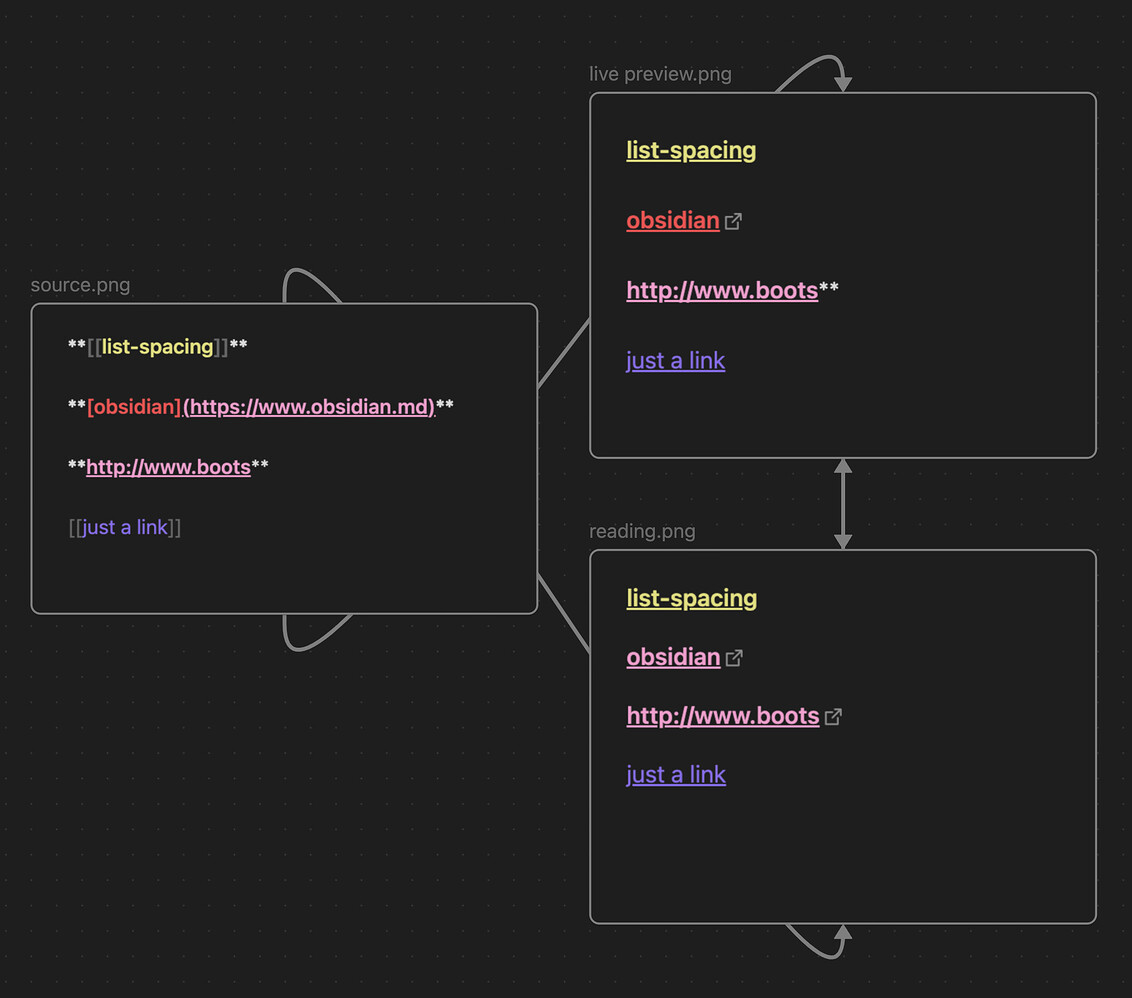Follow just a link in live preview card
Viewport: 1132px width, 998px height.
(x=675, y=360)
